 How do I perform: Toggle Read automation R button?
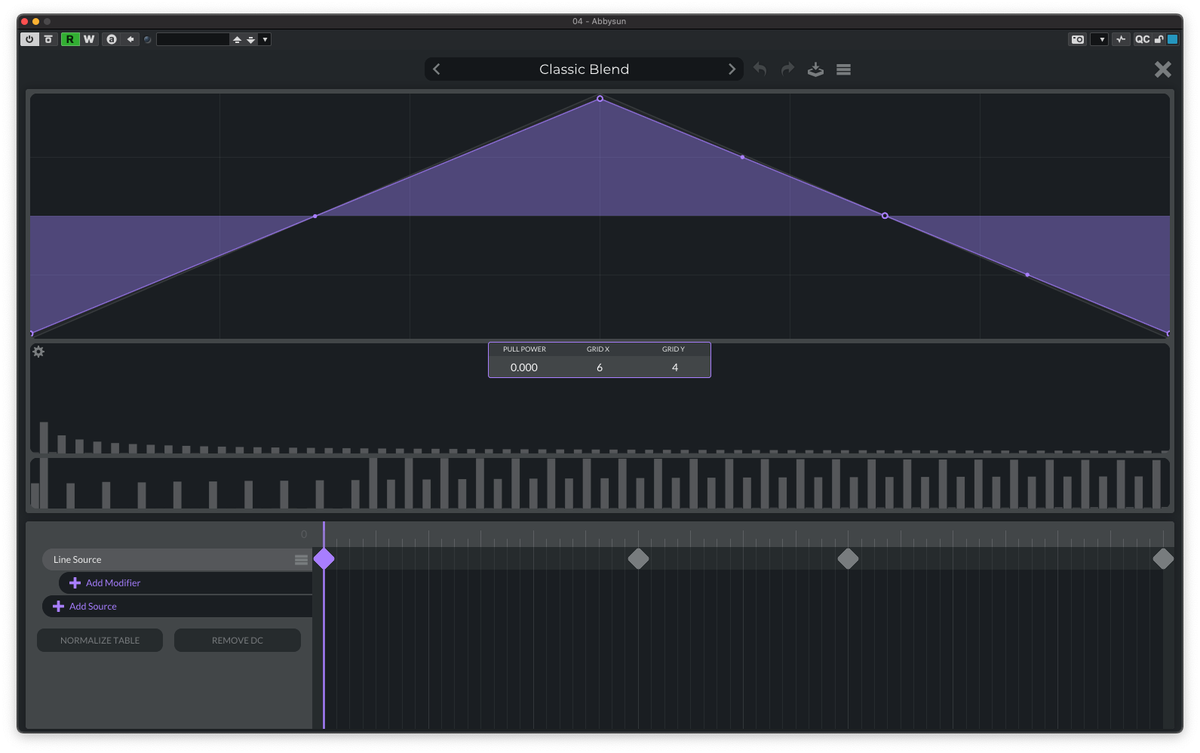(x=70, y=39)
